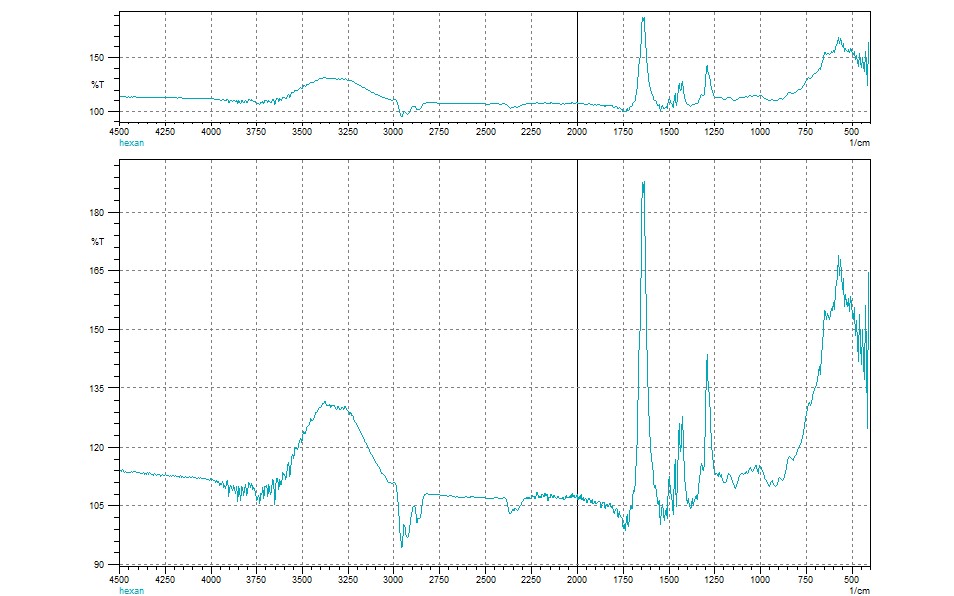Click the 1500 wavenumber label of the lower spectrum

[669, 580]
